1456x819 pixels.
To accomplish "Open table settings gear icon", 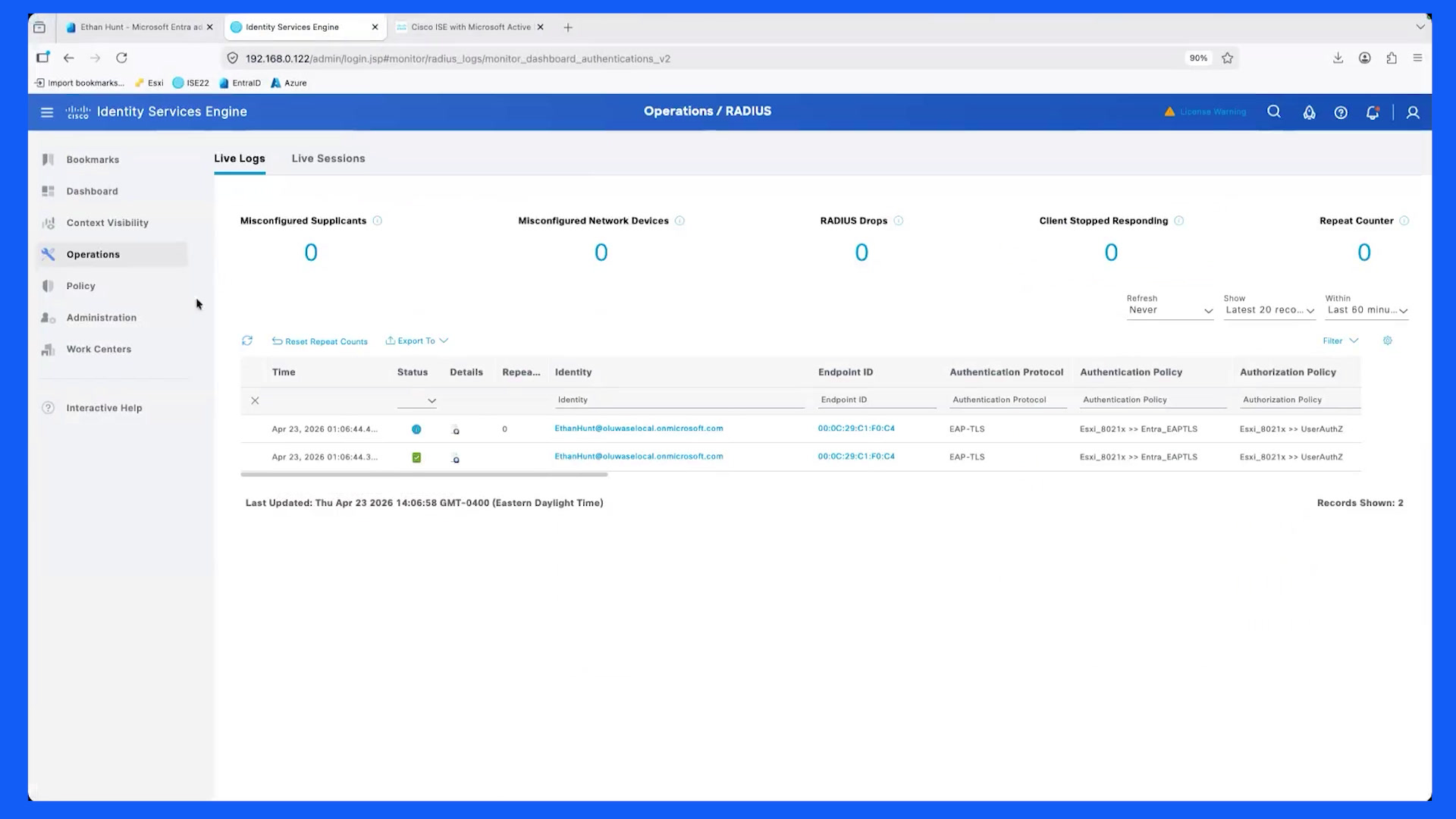I will click(x=1387, y=340).
